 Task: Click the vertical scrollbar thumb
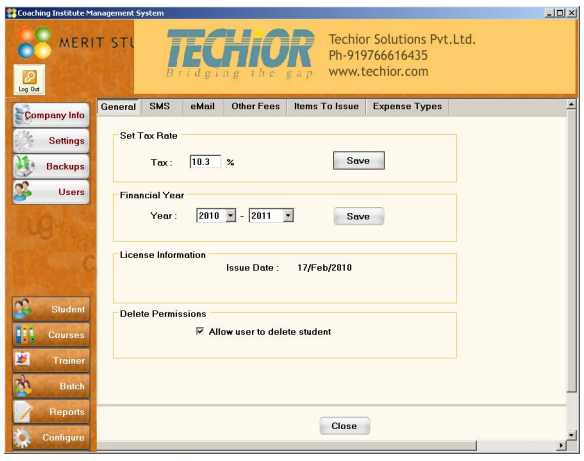[x=571, y=251]
